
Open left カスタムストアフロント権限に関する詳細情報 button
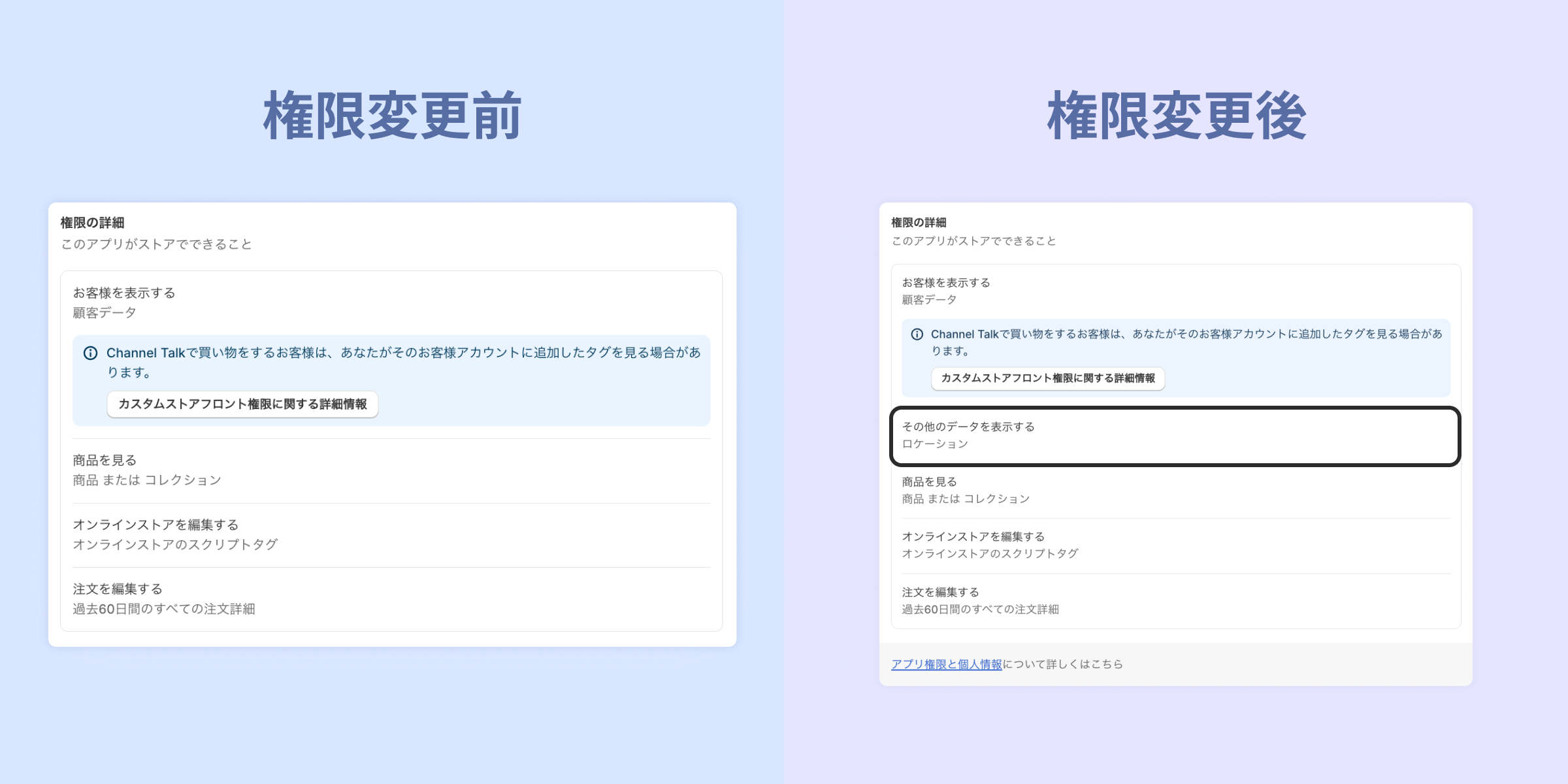(242, 404)
